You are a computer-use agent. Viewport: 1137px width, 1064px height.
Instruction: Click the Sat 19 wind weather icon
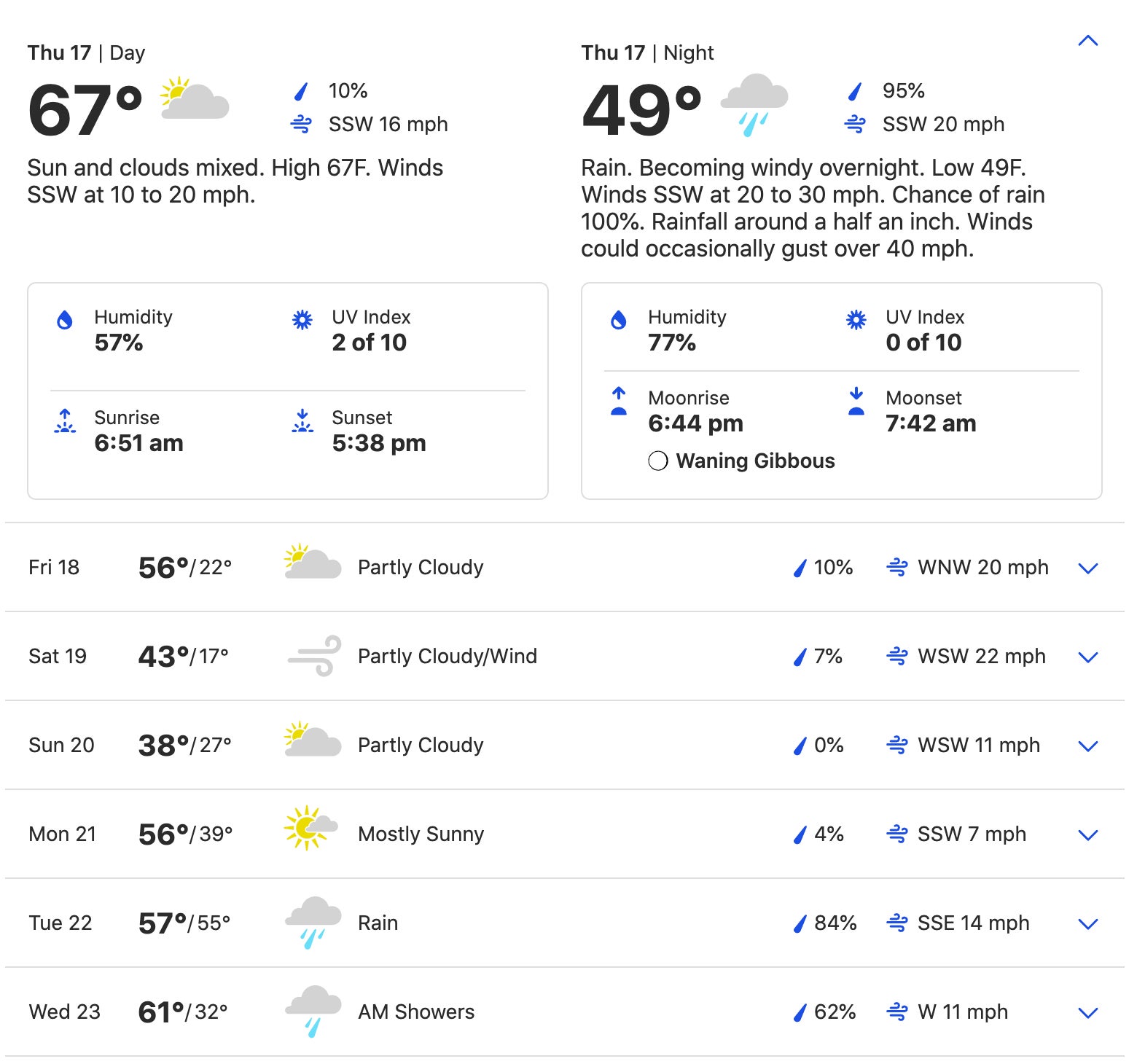(314, 656)
